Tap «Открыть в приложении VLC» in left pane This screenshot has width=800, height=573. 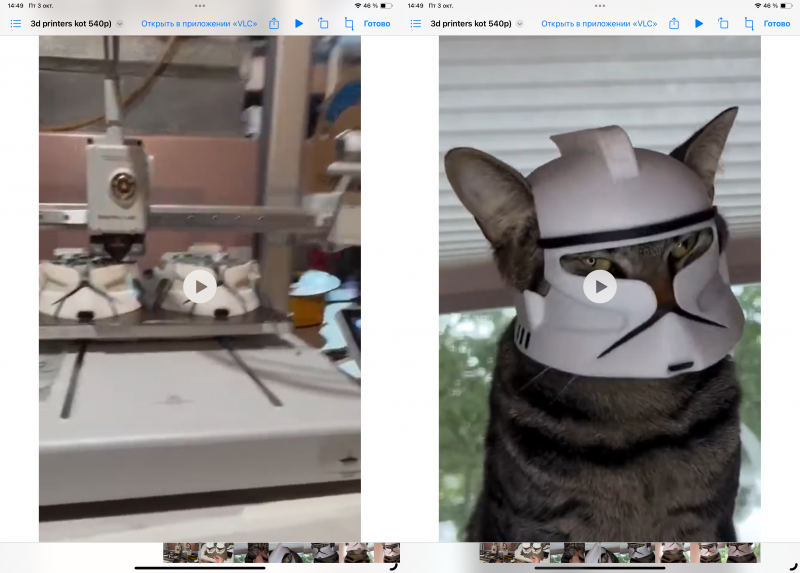(198, 23)
